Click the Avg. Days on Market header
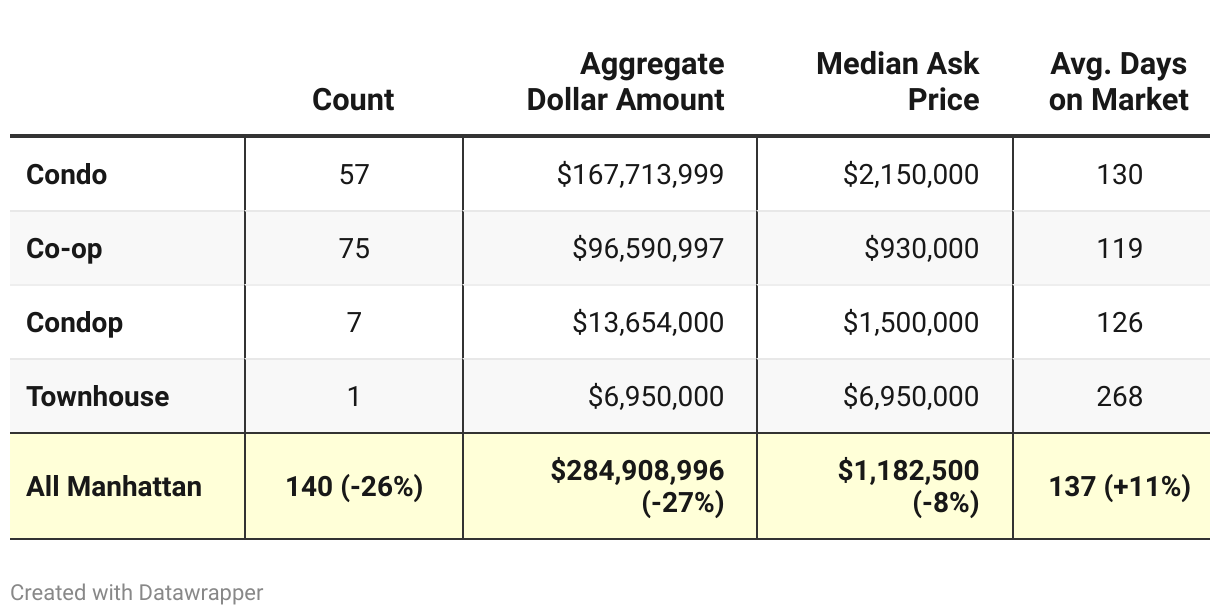Viewport: 1220px width, 616px height. (1118, 82)
